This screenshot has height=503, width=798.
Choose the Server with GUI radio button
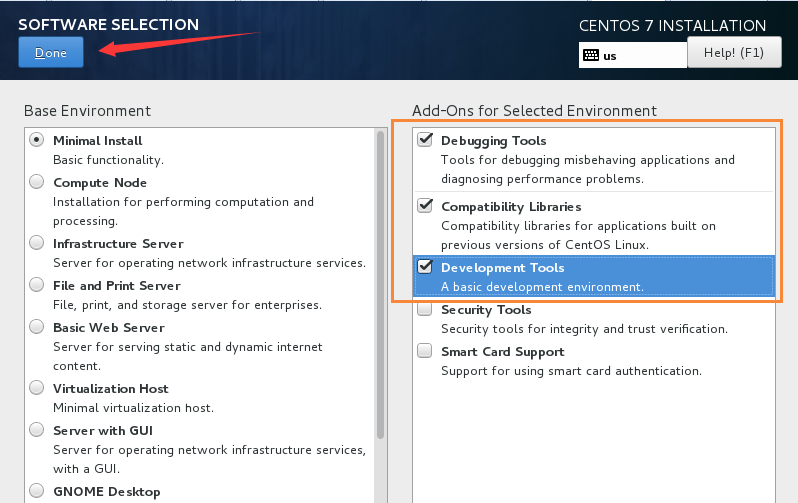[37, 430]
